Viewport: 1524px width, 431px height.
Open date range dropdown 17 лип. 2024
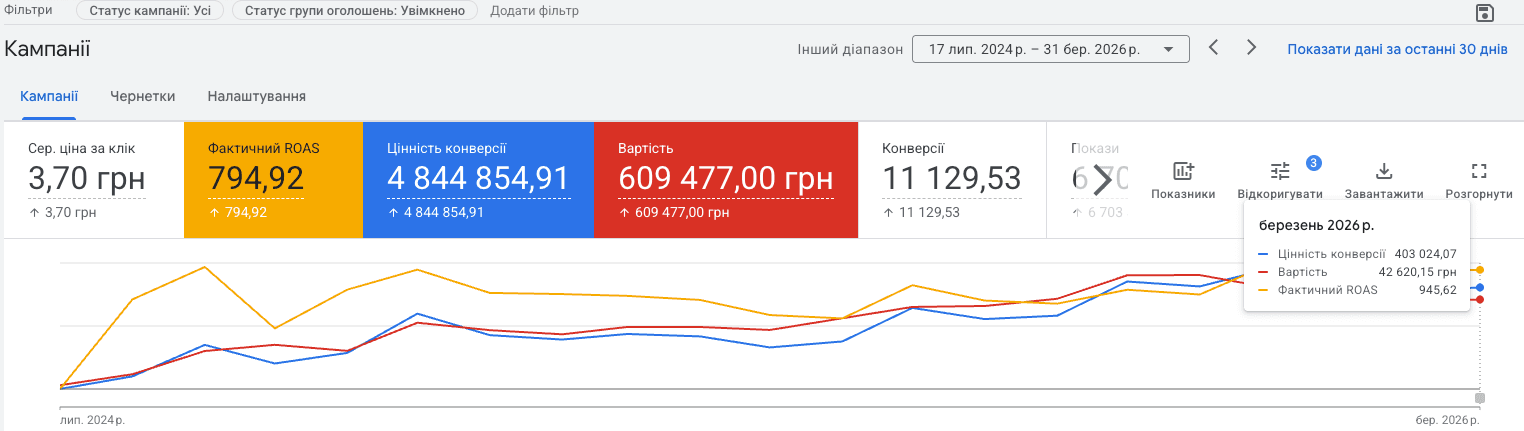1050,49
